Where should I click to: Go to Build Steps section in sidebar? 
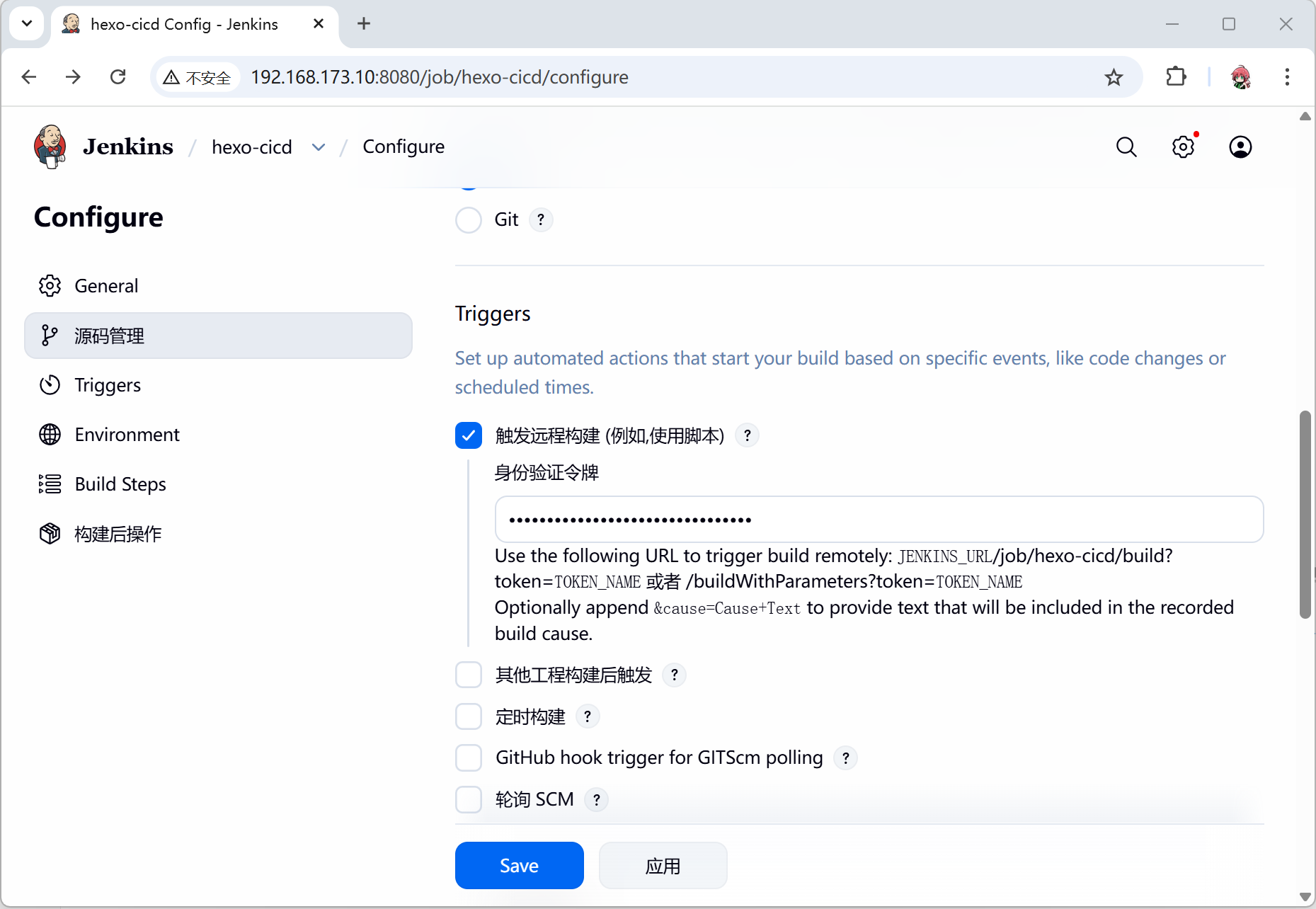(x=120, y=484)
